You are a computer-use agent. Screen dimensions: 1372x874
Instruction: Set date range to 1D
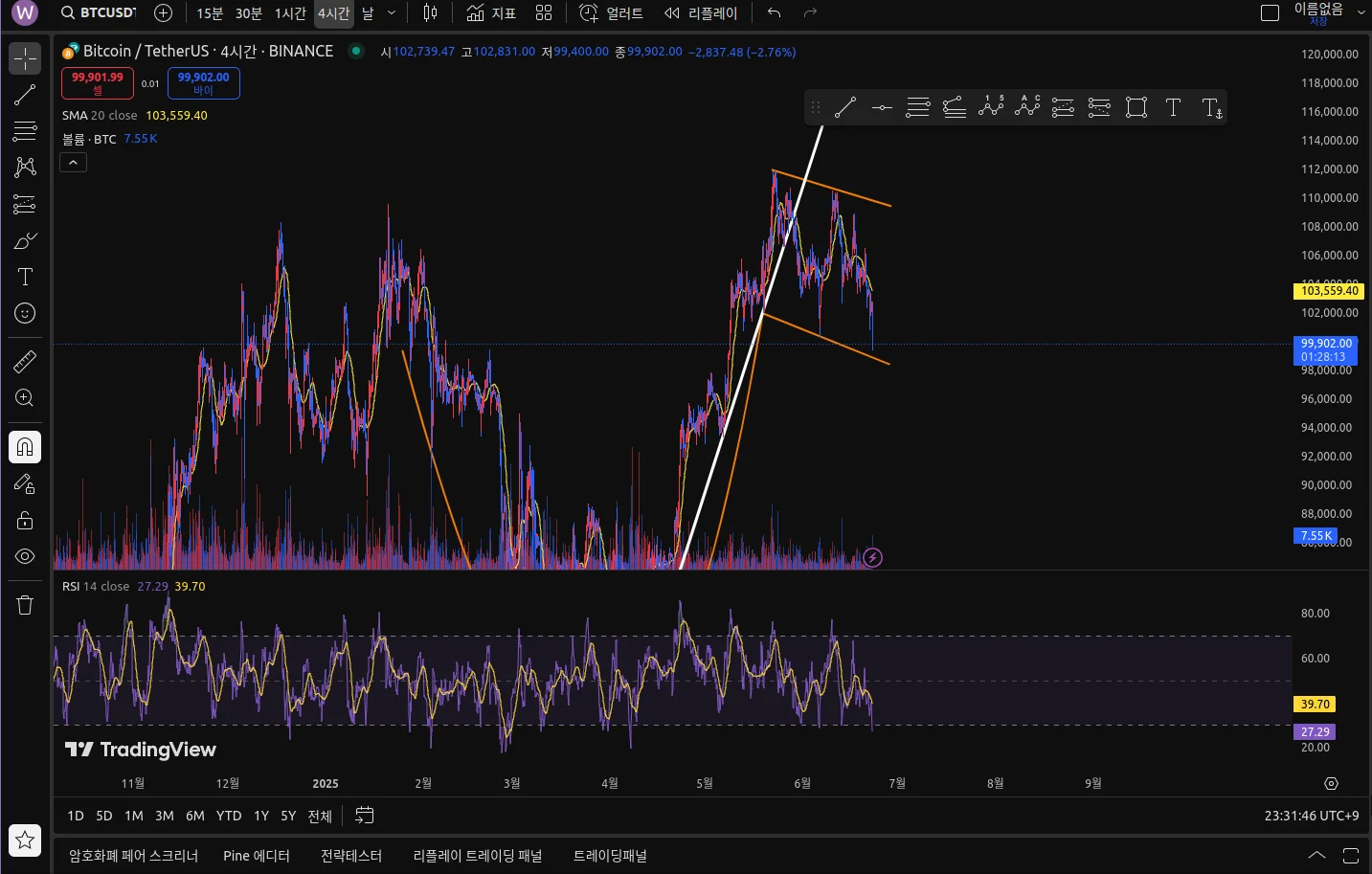point(76,817)
